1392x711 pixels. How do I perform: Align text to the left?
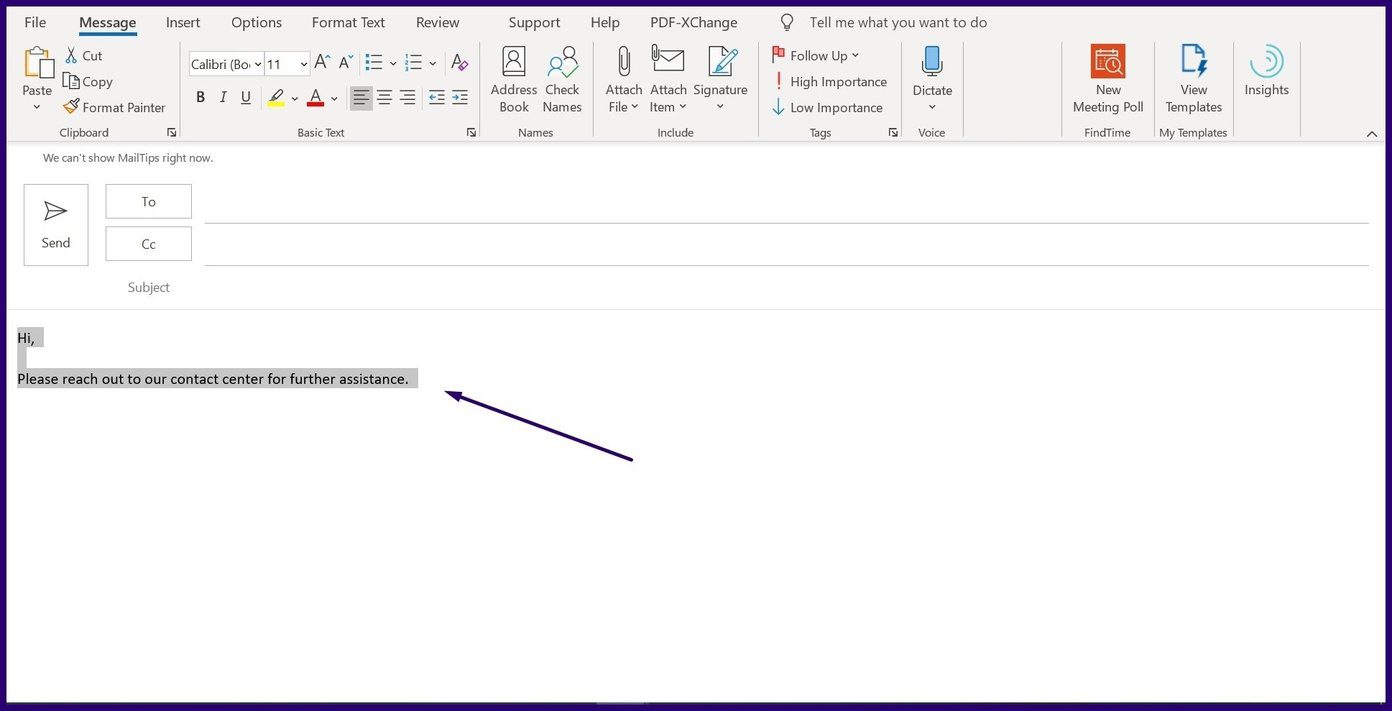(x=361, y=97)
